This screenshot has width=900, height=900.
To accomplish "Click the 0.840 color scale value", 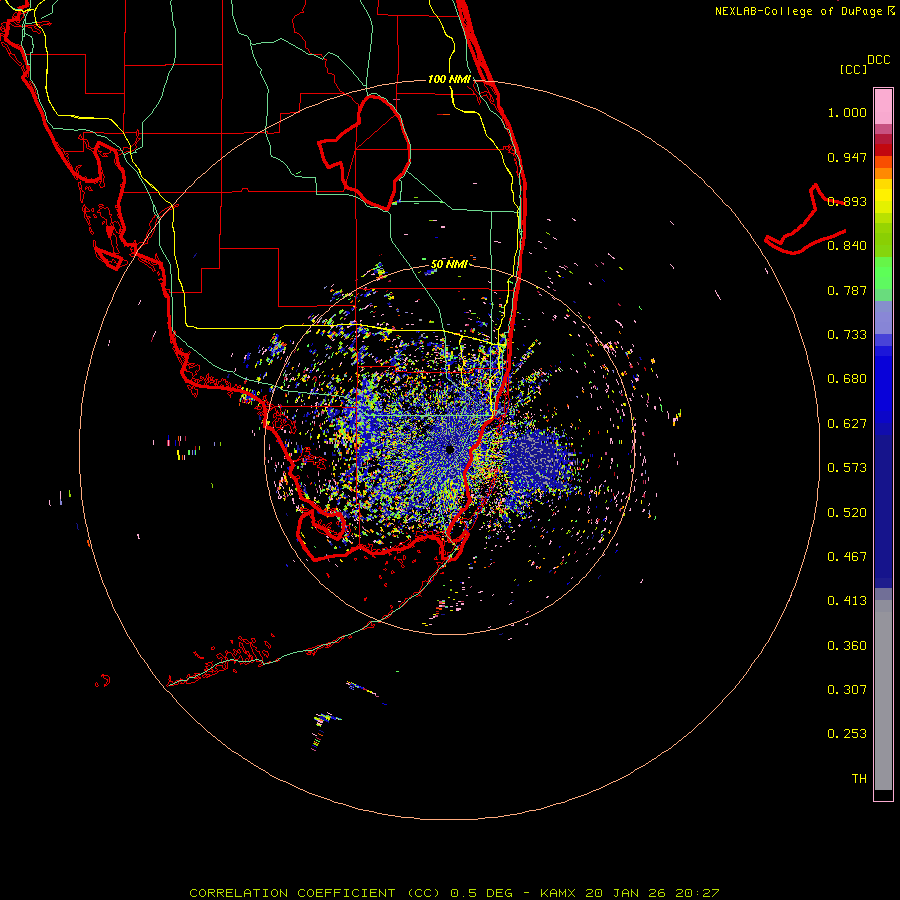I will [x=847, y=246].
